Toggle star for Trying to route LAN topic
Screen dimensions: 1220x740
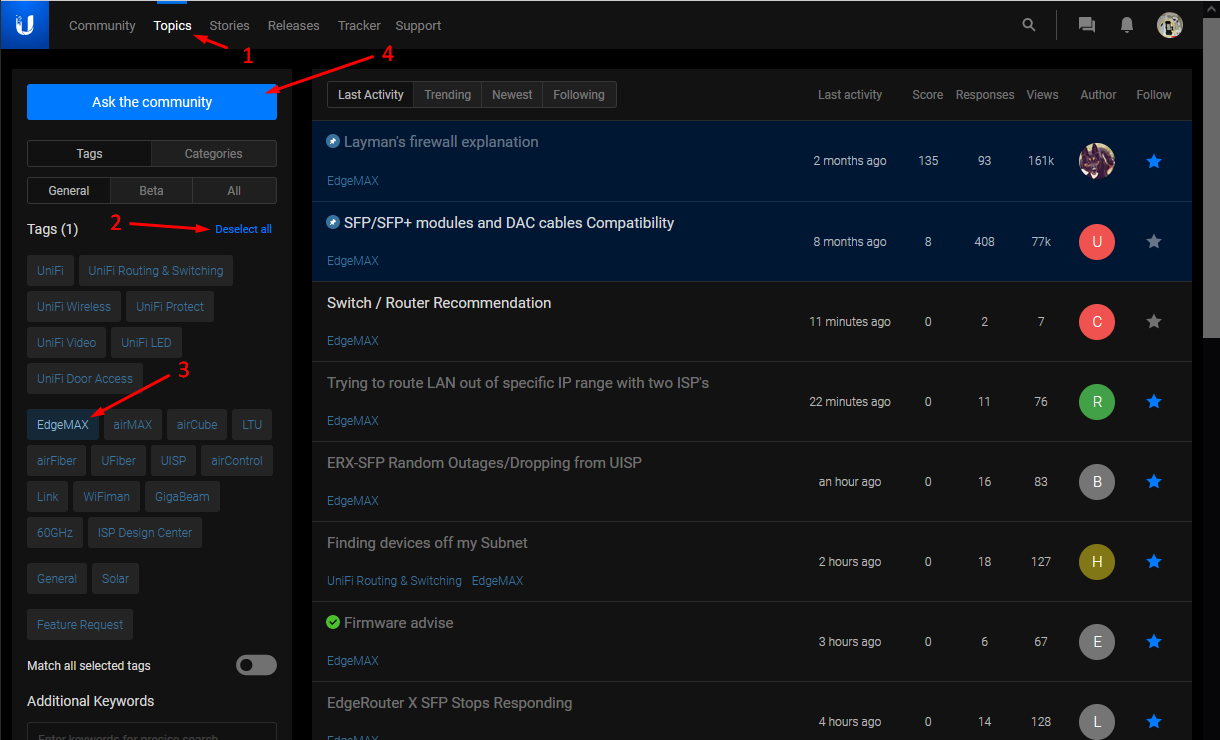[x=1154, y=401]
